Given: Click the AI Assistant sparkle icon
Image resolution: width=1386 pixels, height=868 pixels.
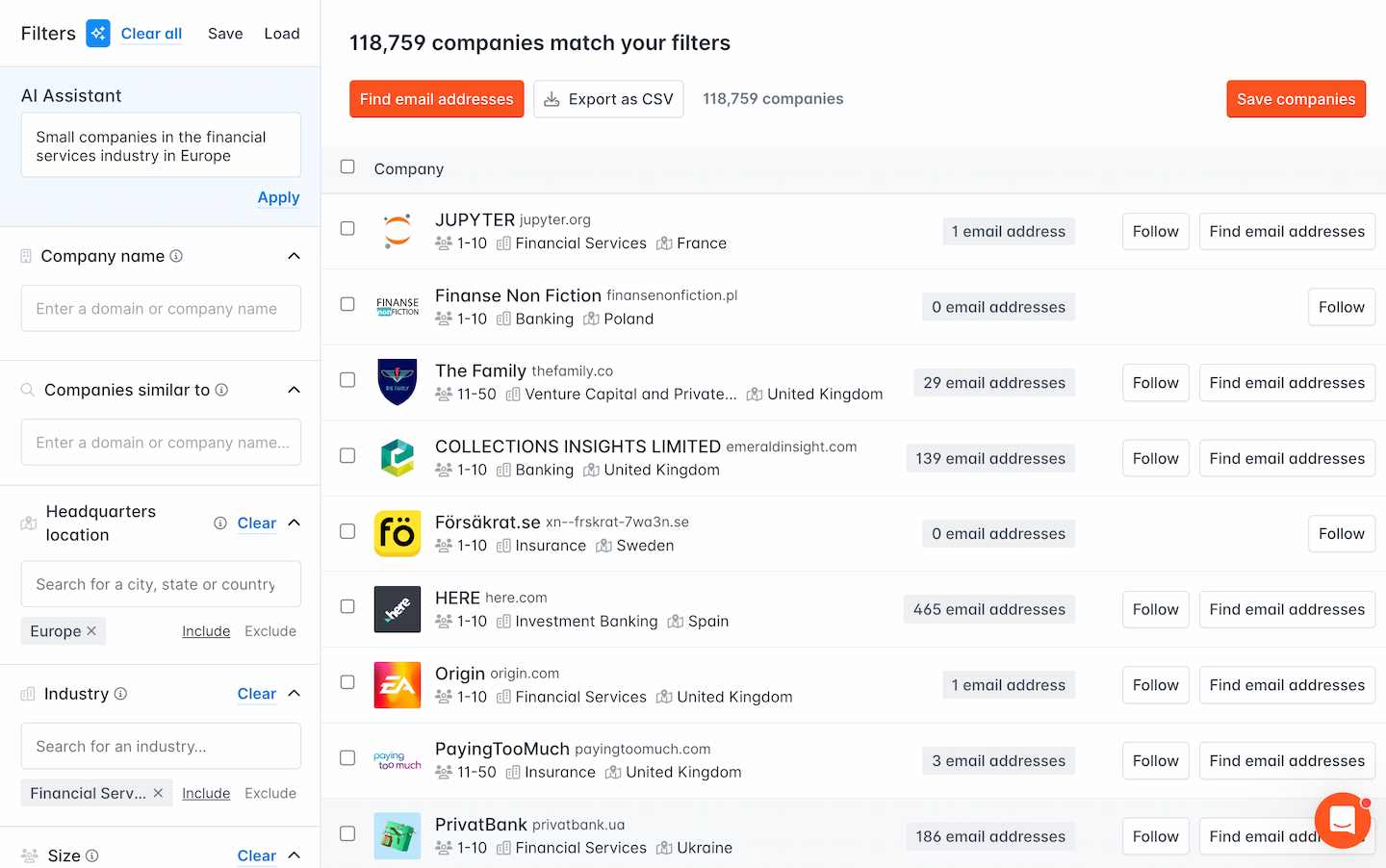Looking at the screenshot, I should (98, 34).
